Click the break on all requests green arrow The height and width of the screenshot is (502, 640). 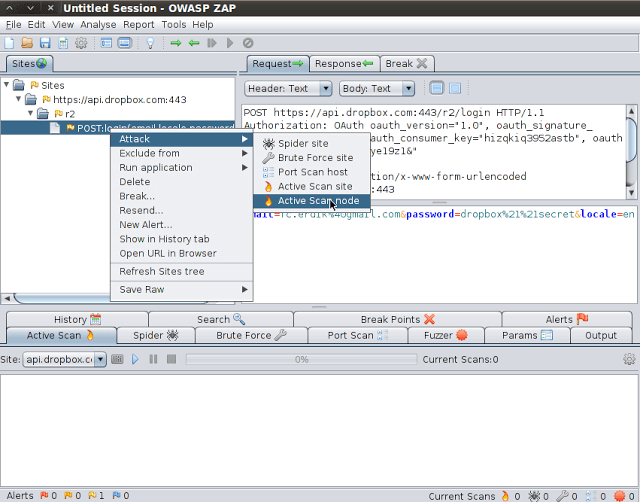pos(176,43)
